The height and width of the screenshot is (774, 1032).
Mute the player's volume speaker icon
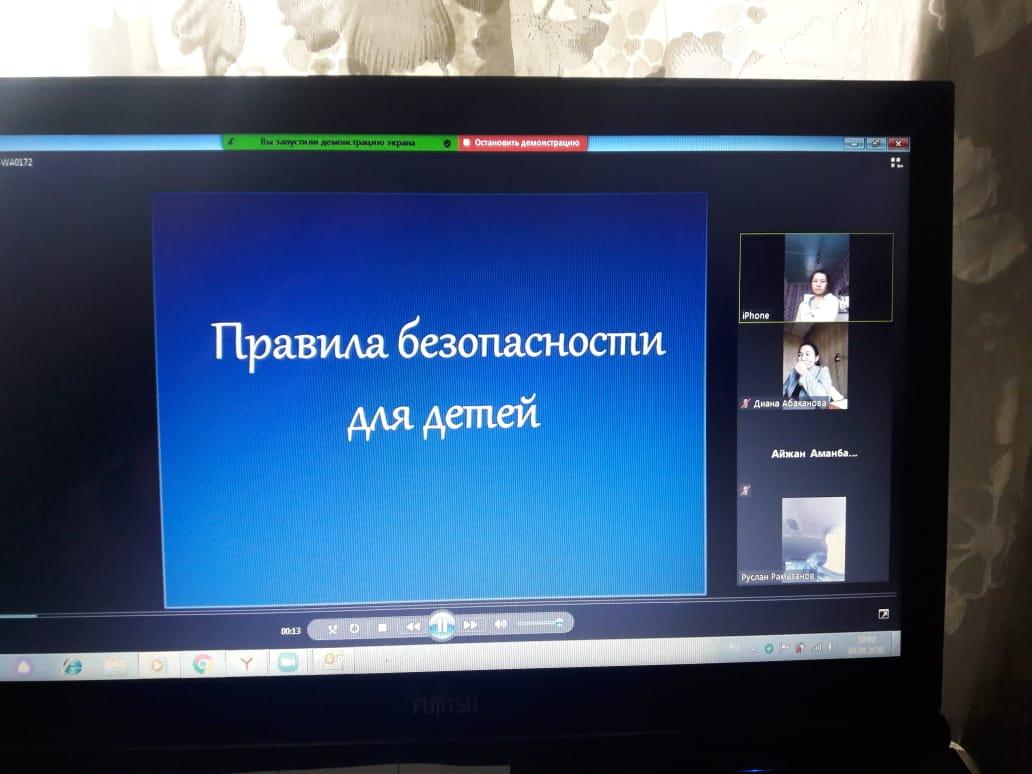tap(501, 624)
